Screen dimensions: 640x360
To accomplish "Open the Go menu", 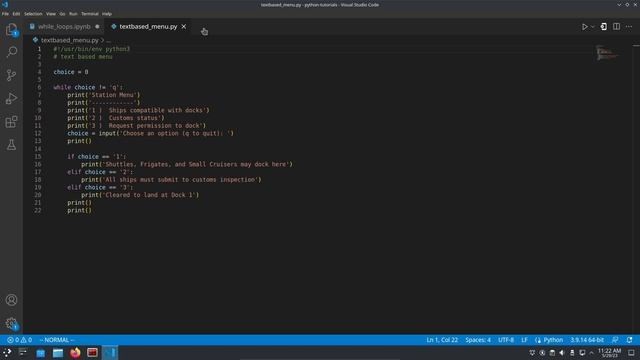I will point(62,14).
